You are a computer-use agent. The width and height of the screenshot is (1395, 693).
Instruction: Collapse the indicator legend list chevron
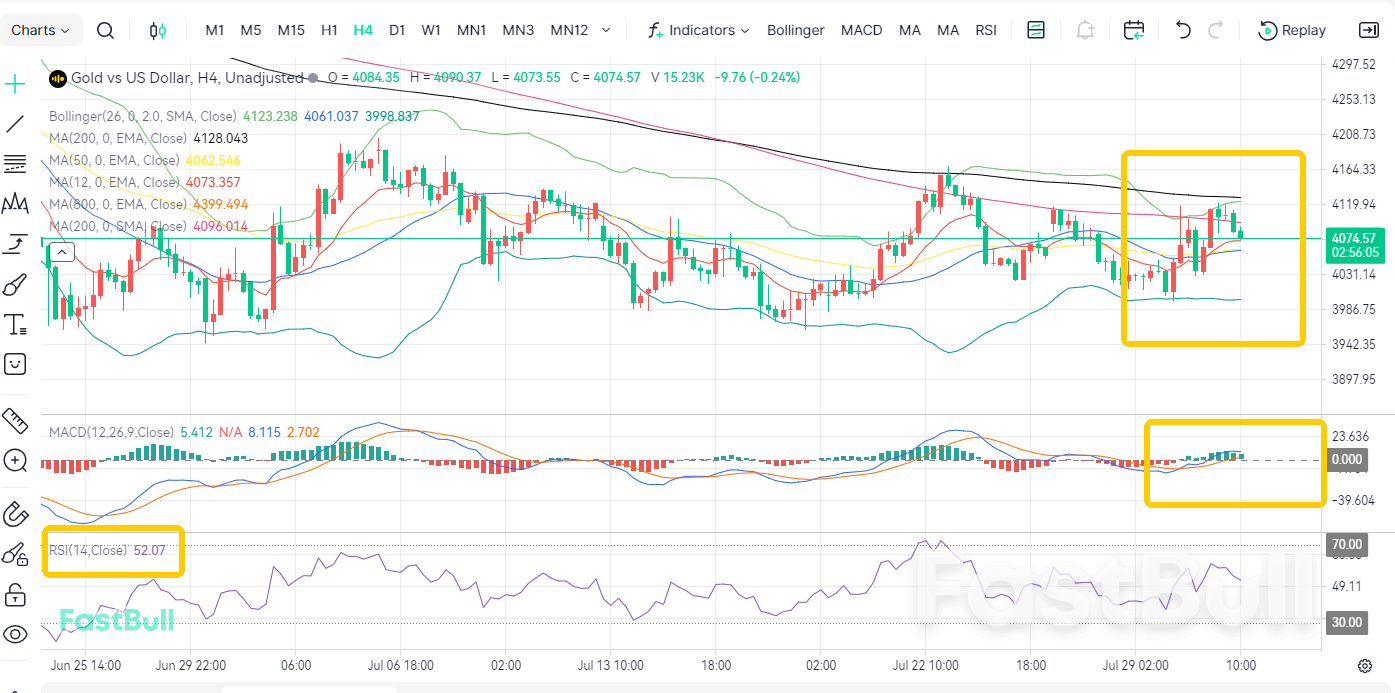(61, 252)
